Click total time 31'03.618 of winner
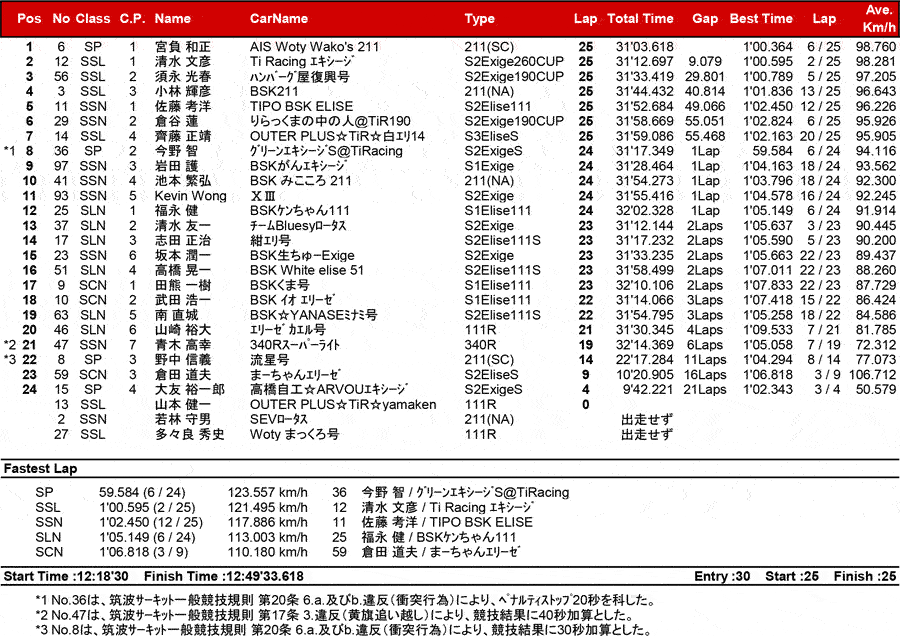This screenshot has height=636, width=900. pos(645,46)
